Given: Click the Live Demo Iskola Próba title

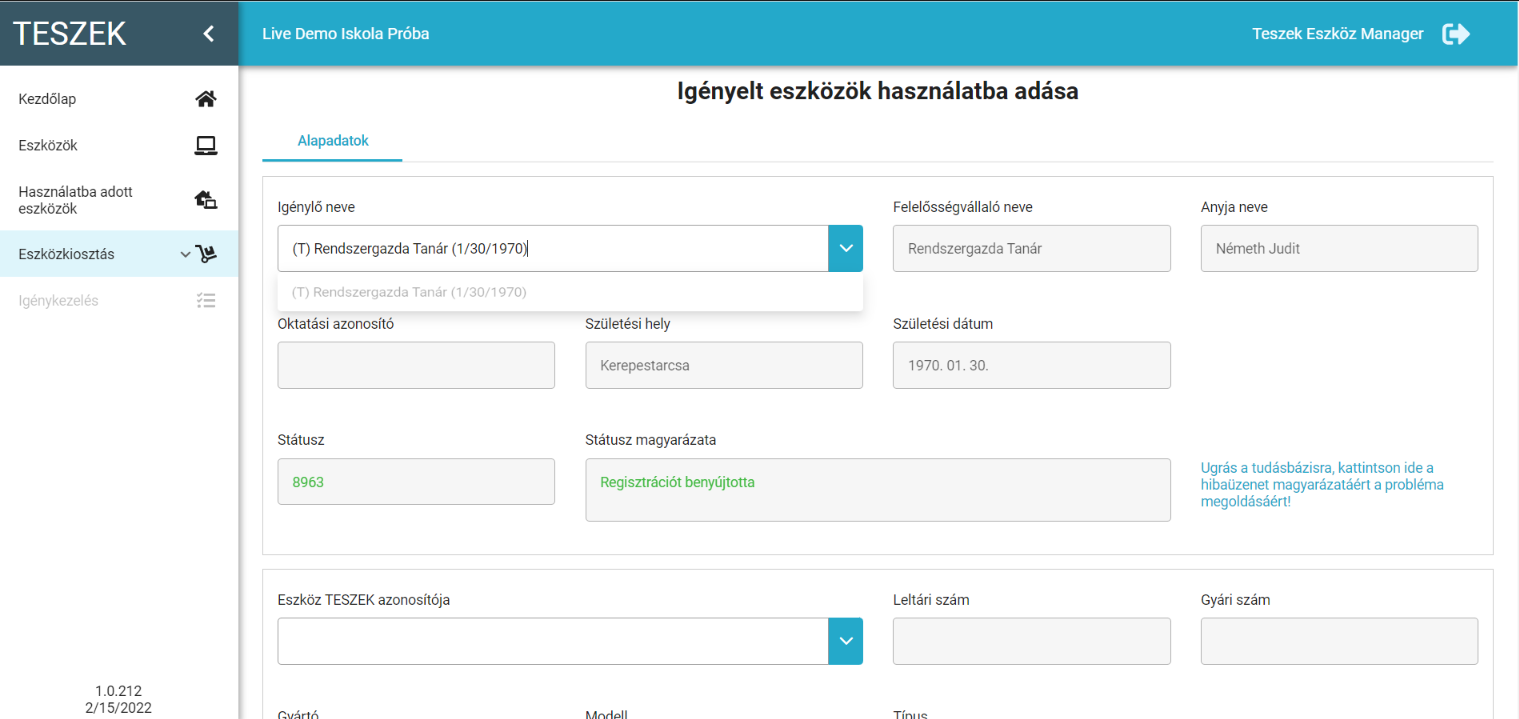Looking at the screenshot, I should click(x=346, y=34).
